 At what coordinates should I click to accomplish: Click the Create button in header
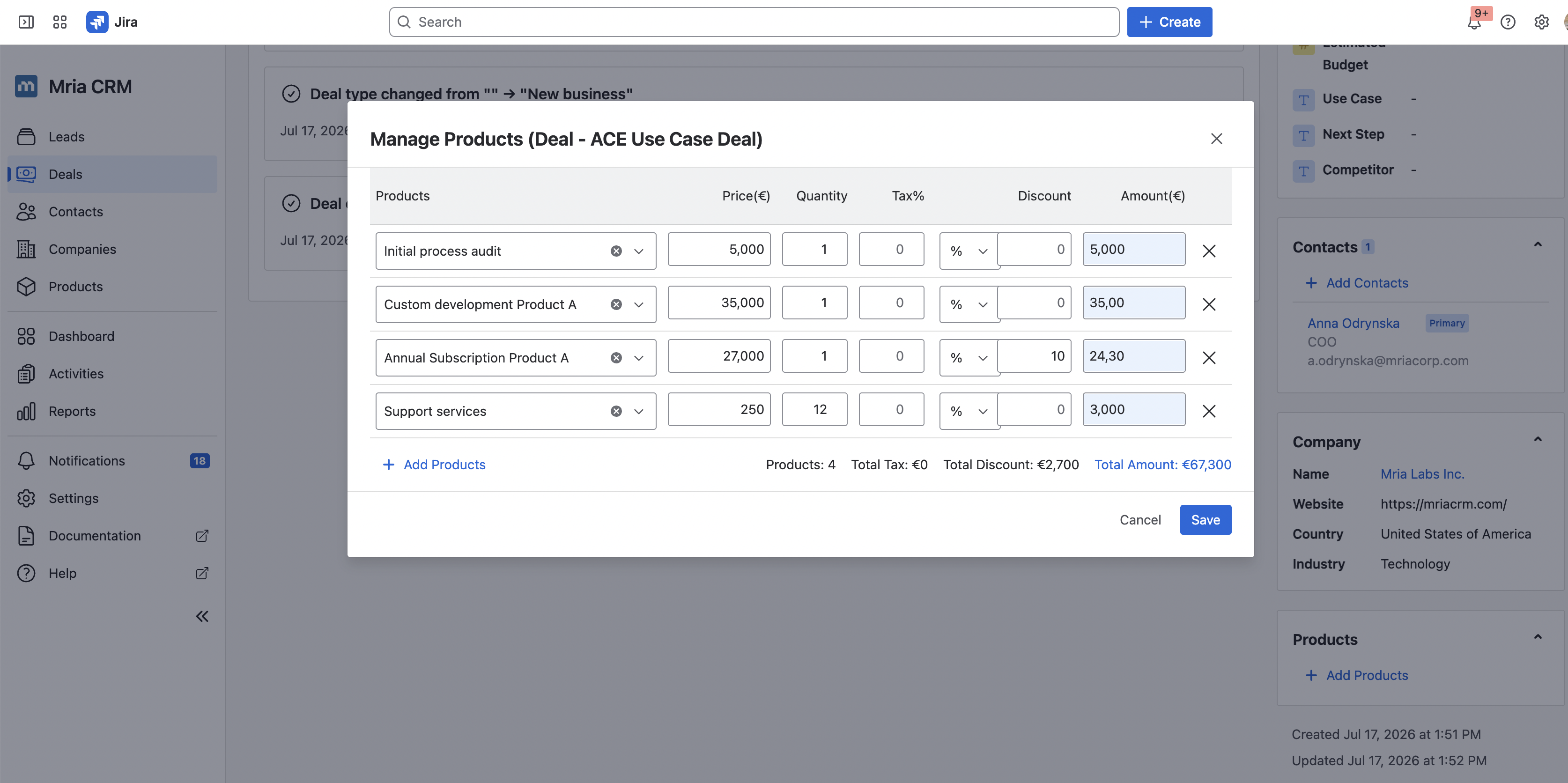[x=1169, y=22]
